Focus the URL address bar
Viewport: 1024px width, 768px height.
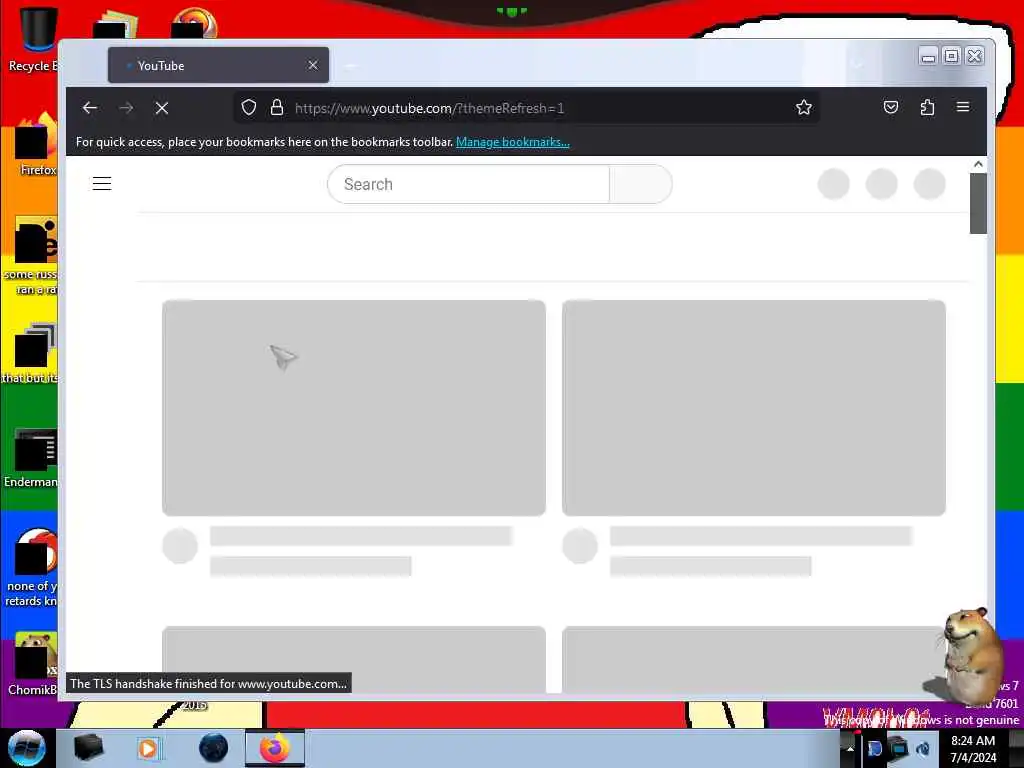526,108
